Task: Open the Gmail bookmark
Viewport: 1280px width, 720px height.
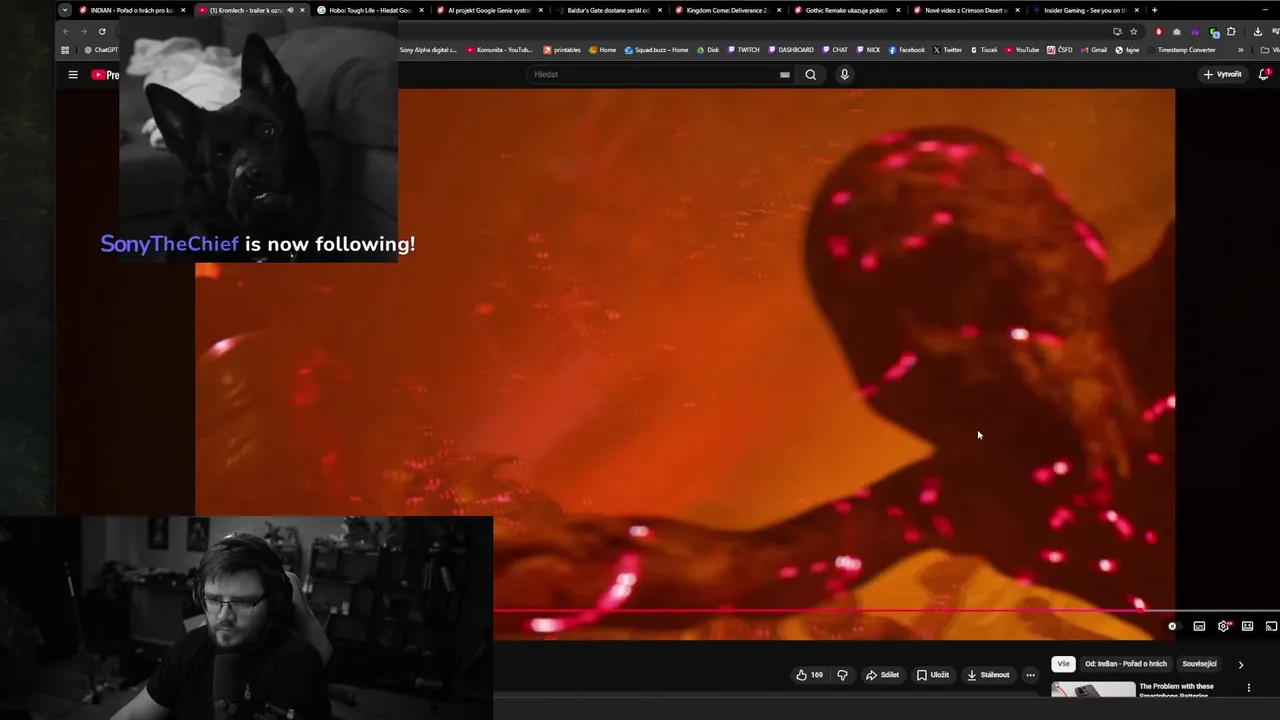Action: [x=1094, y=50]
